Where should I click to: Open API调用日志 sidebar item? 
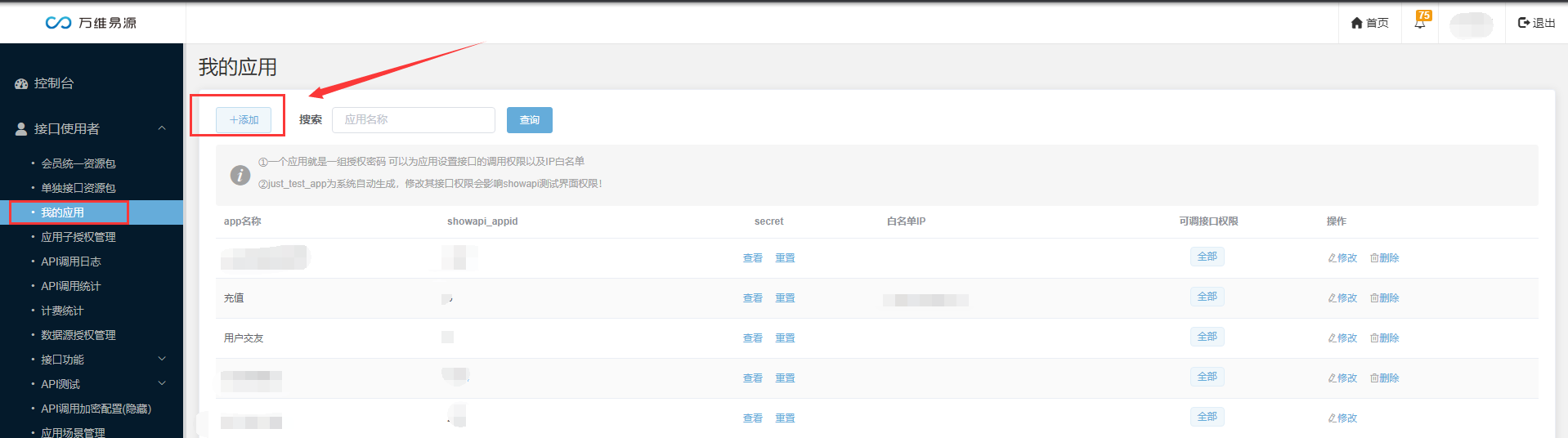tap(71, 261)
